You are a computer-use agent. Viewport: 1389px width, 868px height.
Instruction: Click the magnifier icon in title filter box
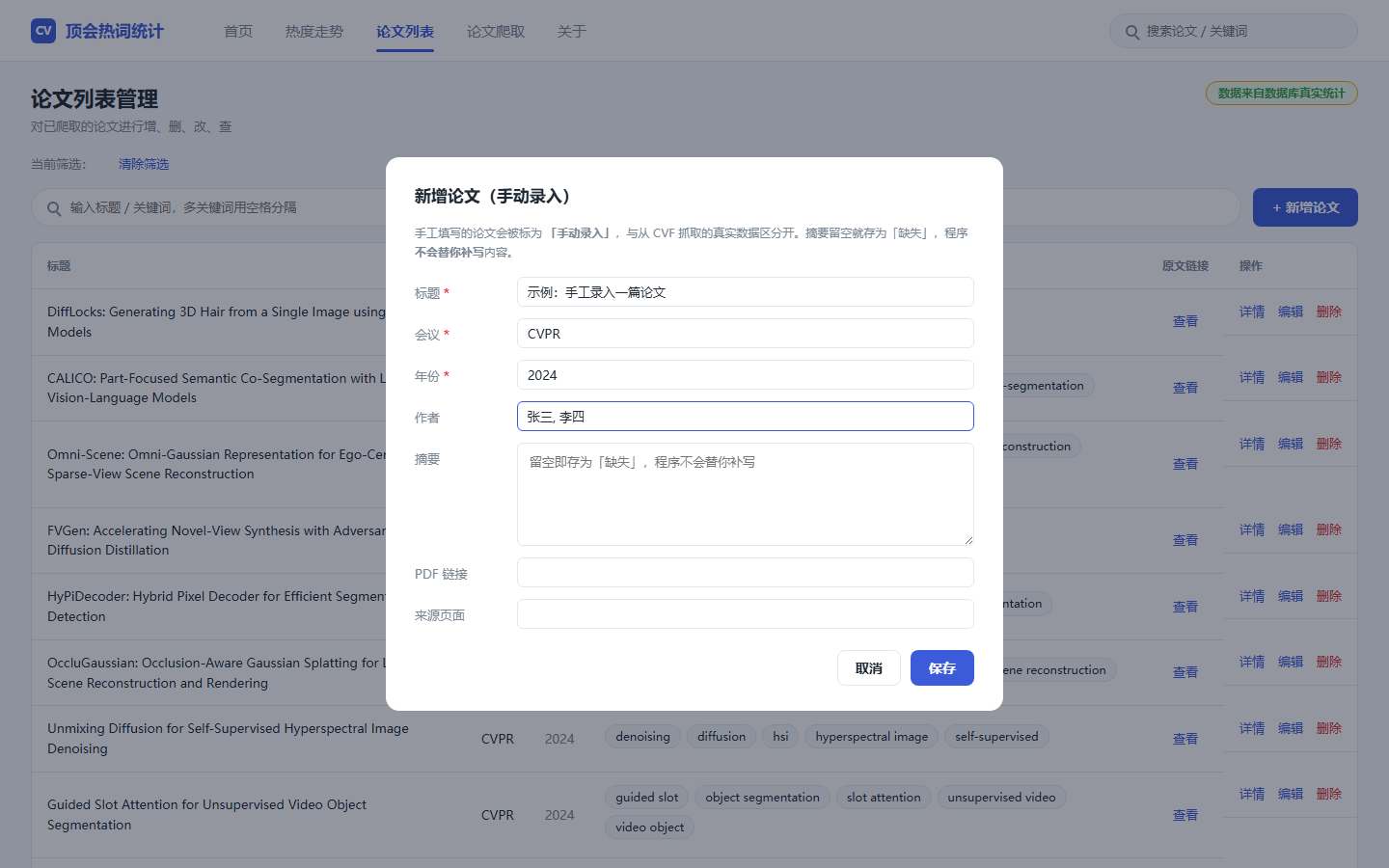click(54, 208)
